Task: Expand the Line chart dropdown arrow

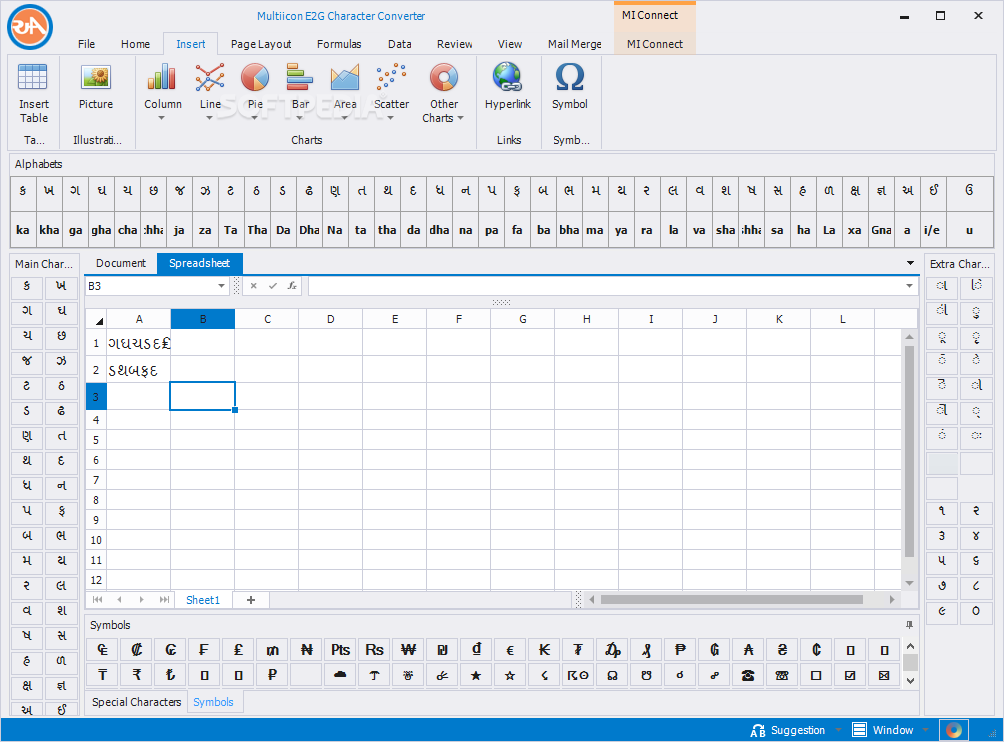Action: (209, 118)
